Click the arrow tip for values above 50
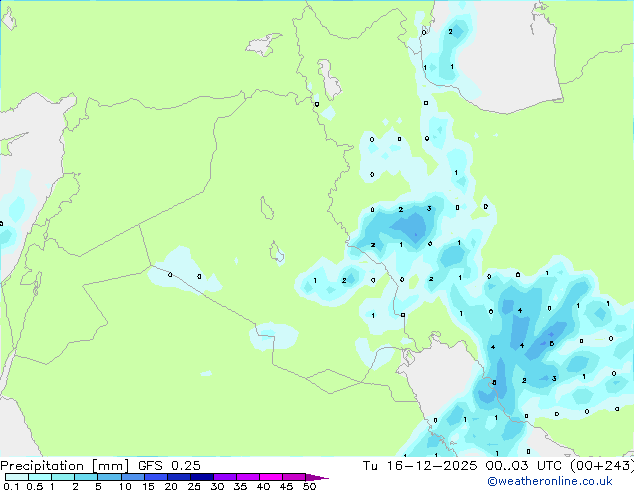The image size is (634, 490). [317, 478]
